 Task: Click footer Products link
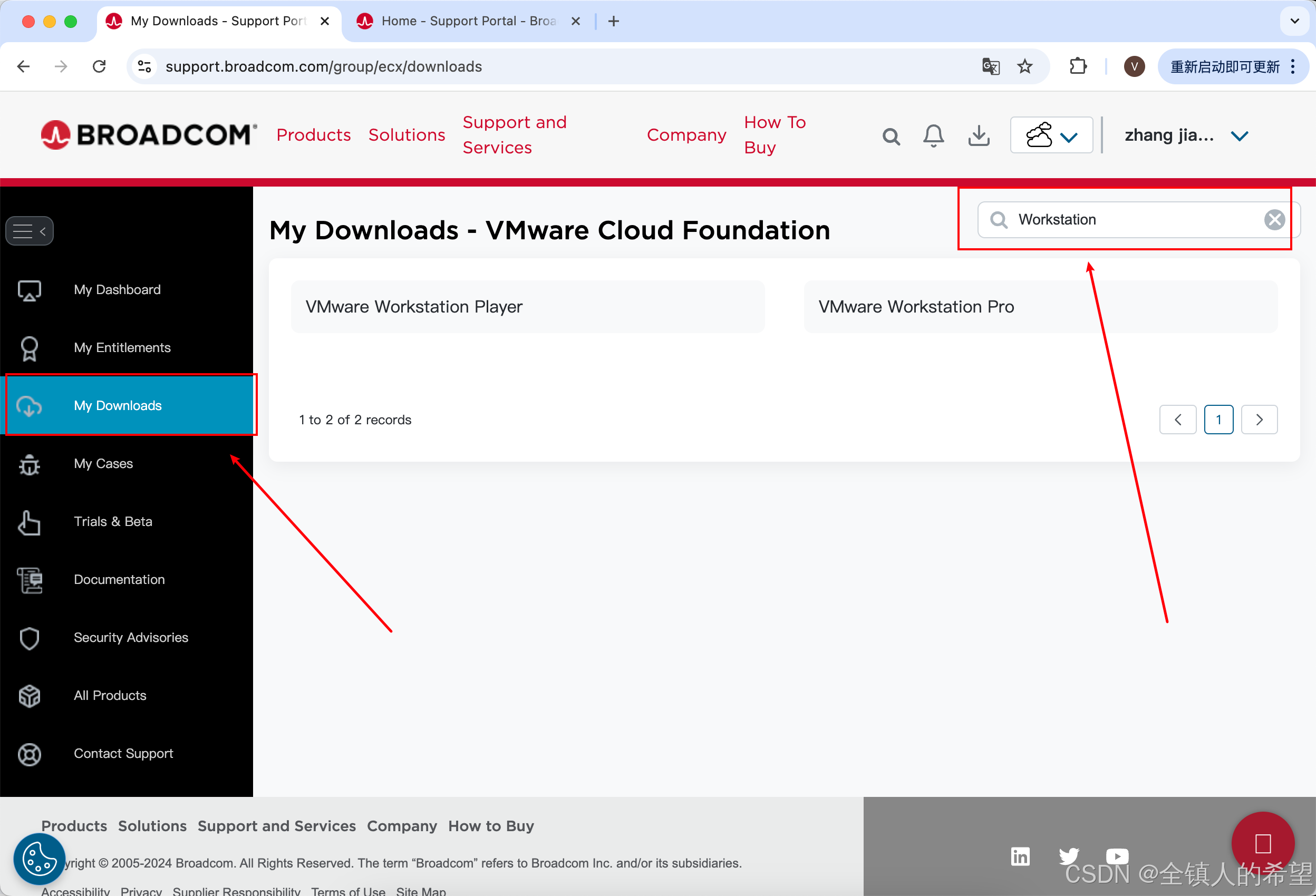[74, 826]
